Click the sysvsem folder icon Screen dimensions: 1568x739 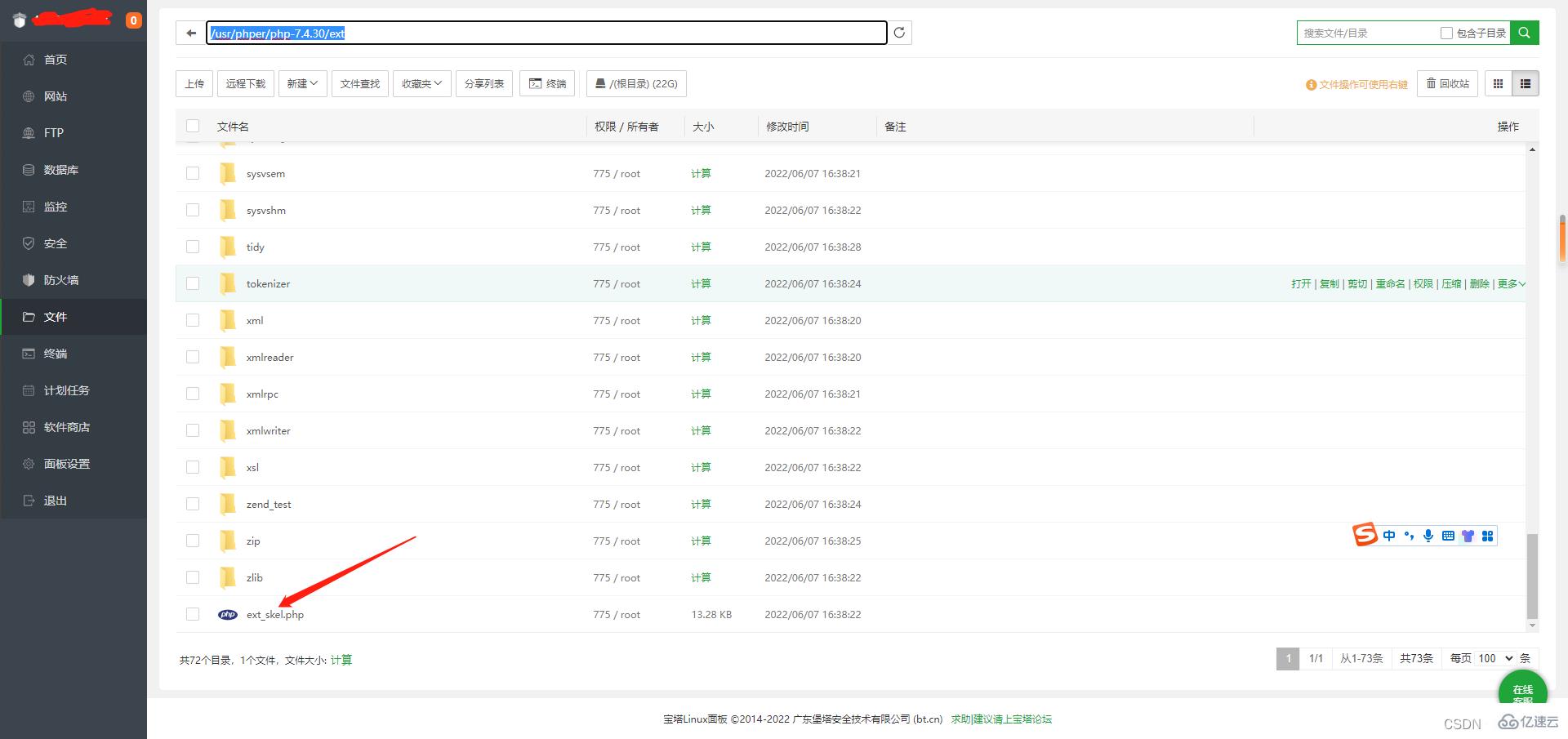point(228,173)
